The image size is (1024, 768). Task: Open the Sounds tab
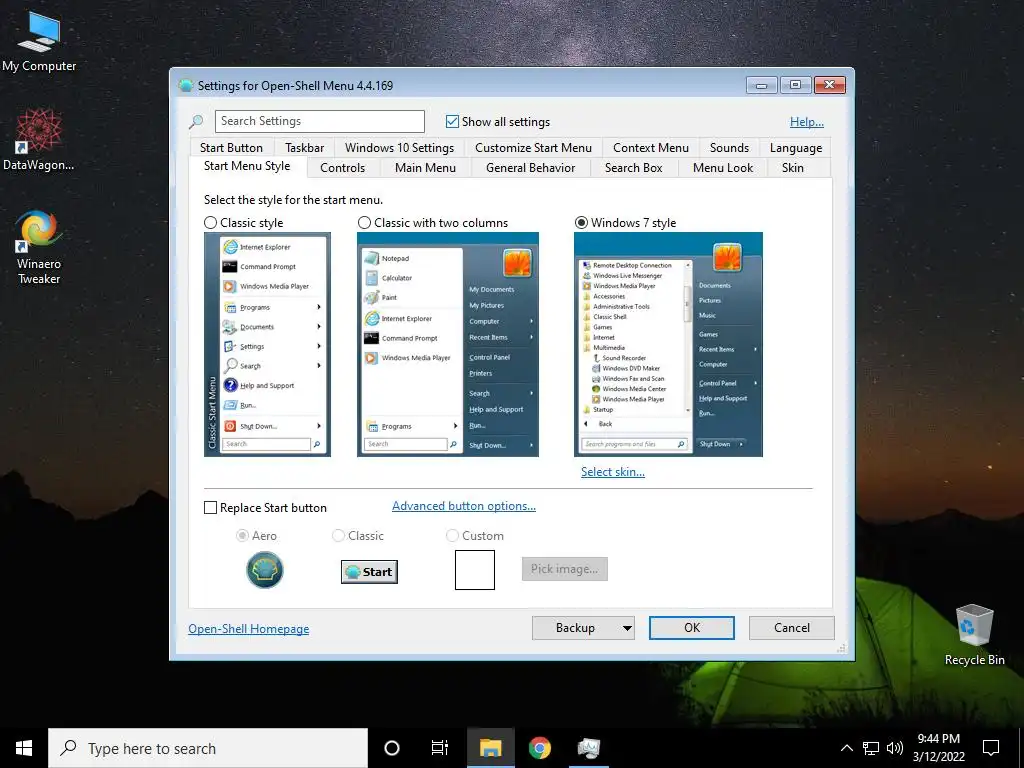coord(729,148)
